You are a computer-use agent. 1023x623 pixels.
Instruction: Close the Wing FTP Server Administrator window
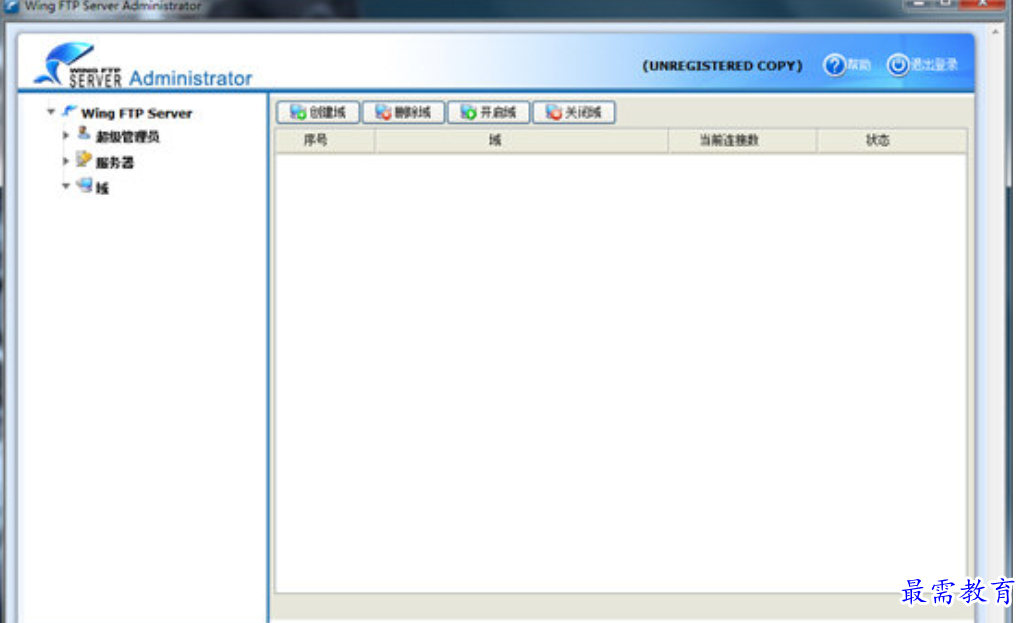[982, 4]
